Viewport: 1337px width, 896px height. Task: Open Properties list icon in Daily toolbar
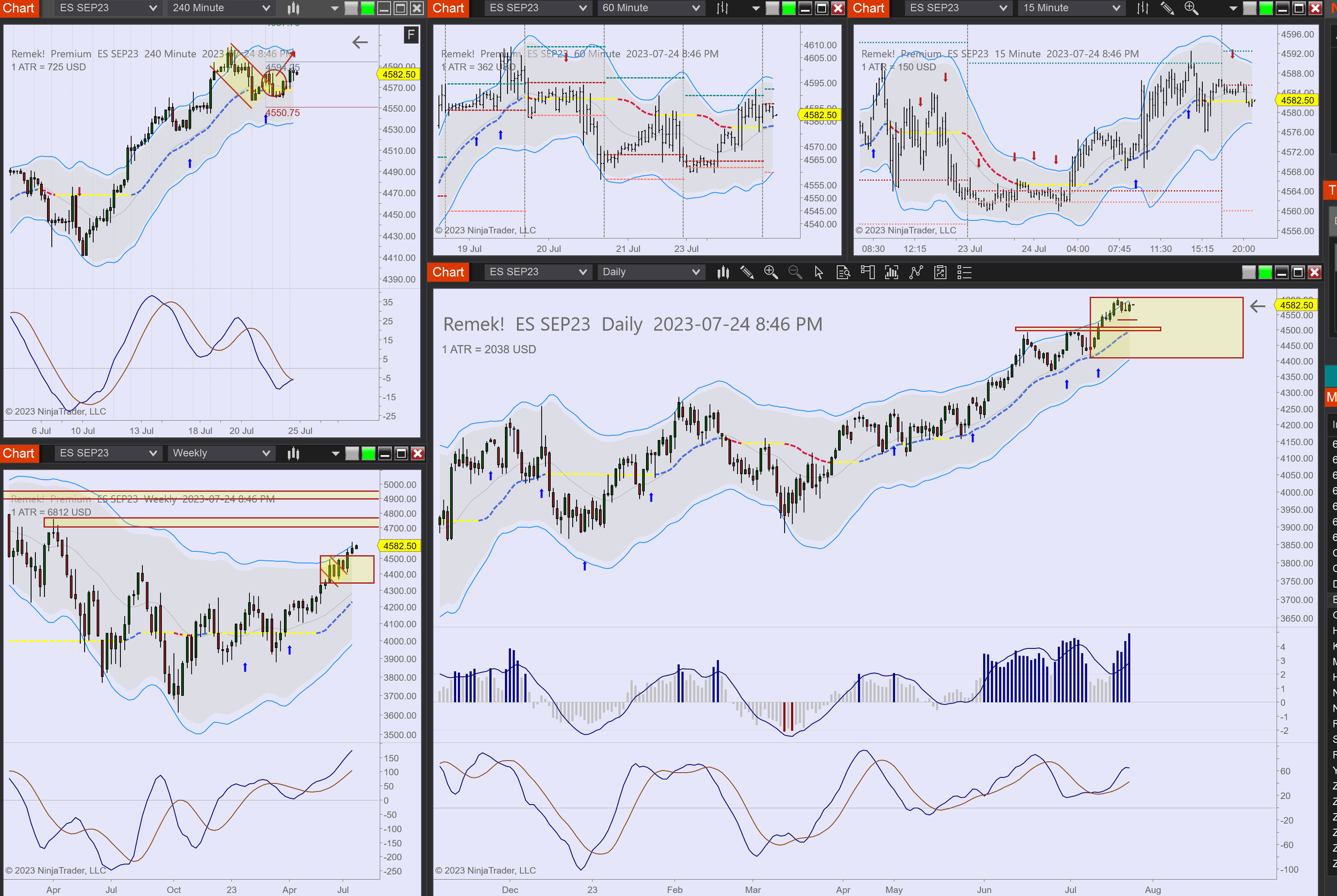click(x=964, y=273)
